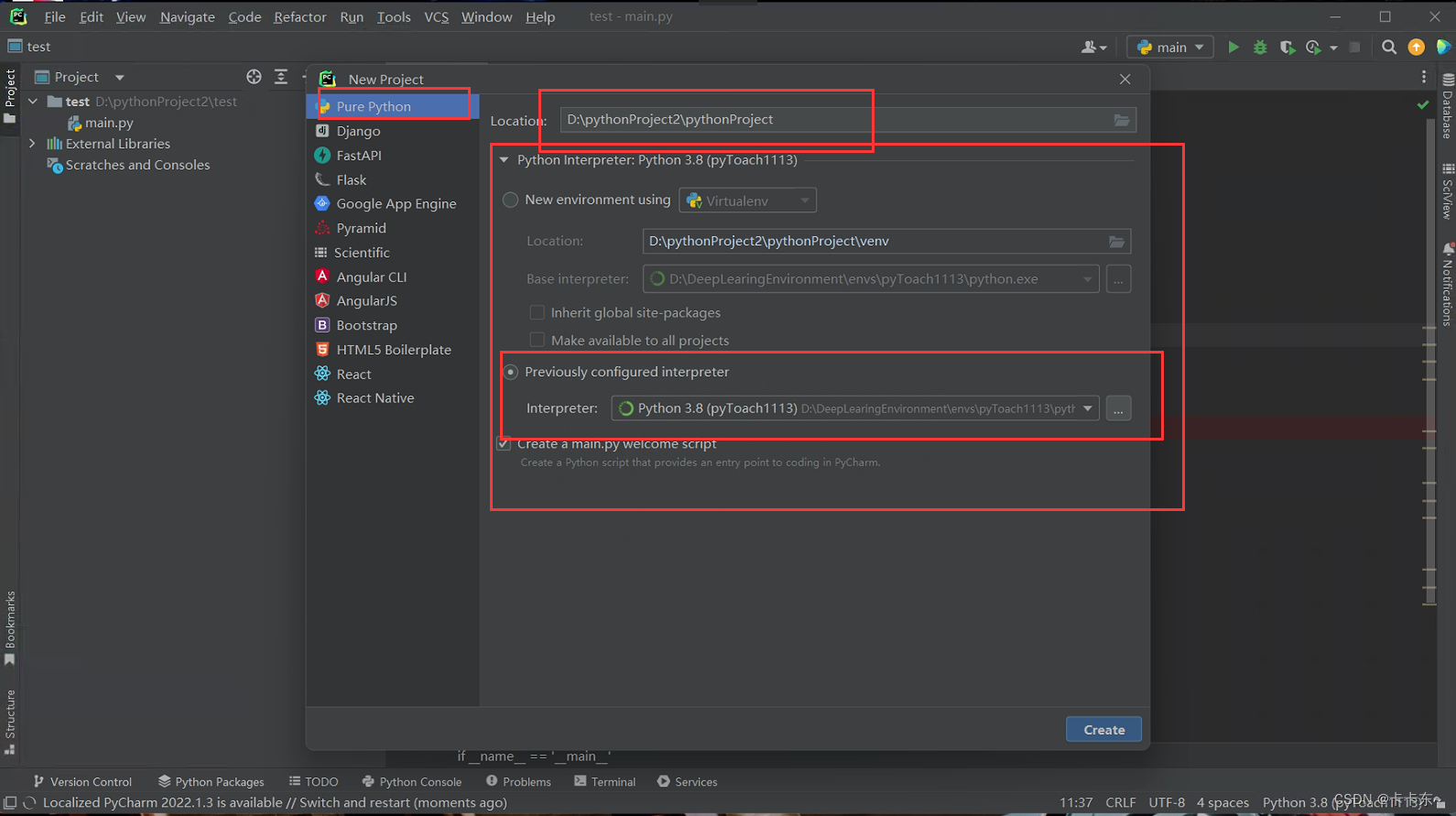Toggle Inherit global site-packages checkbox
This screenshot has width=1456, height=816.
point(538,312)
